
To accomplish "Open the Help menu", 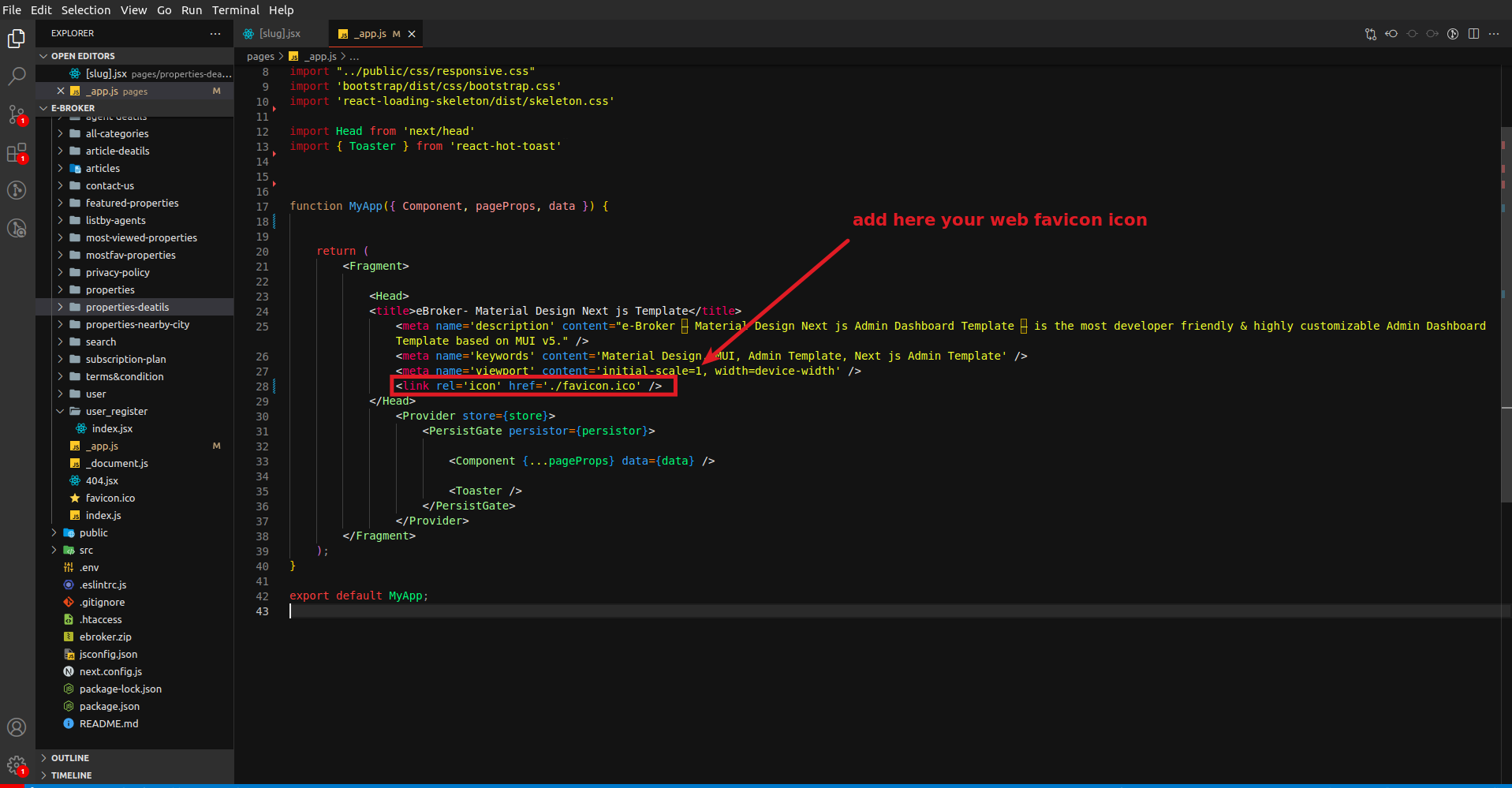I will (281, 10).
